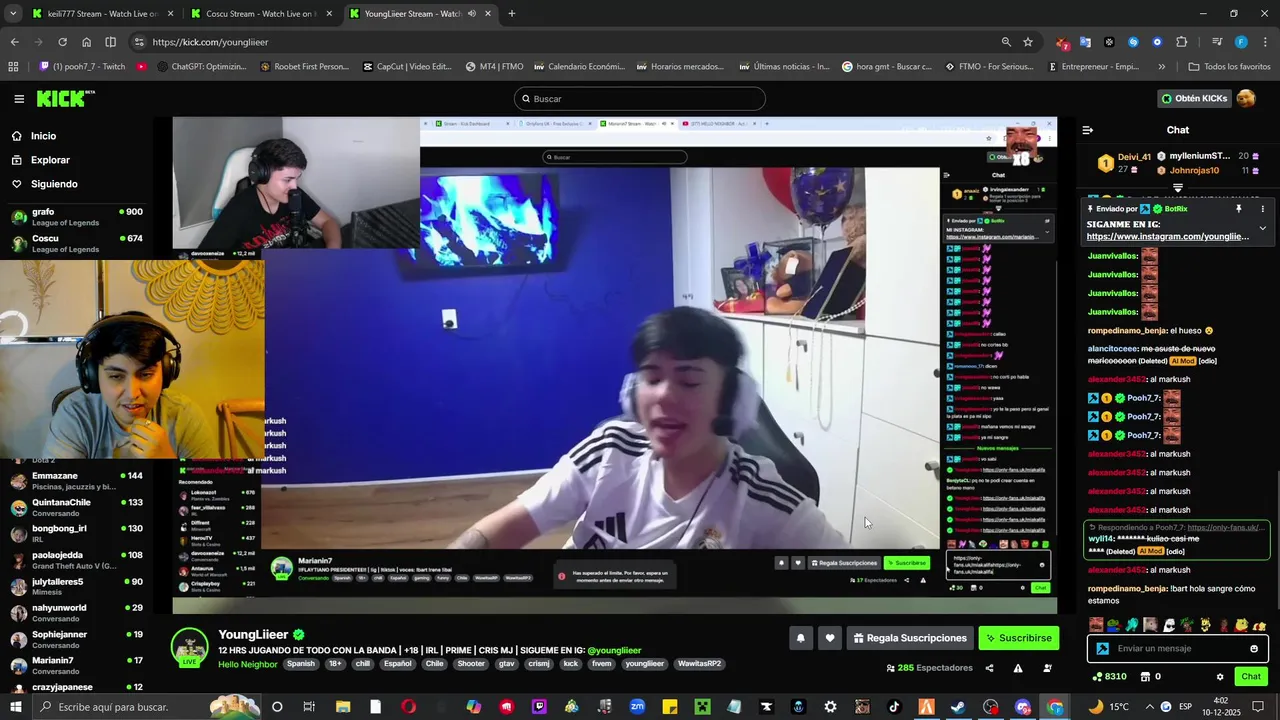Image resolution: width=1280 pixels, height=720 pixels.
Task: Open emote picker in chat input
Action: [1254, 648]
